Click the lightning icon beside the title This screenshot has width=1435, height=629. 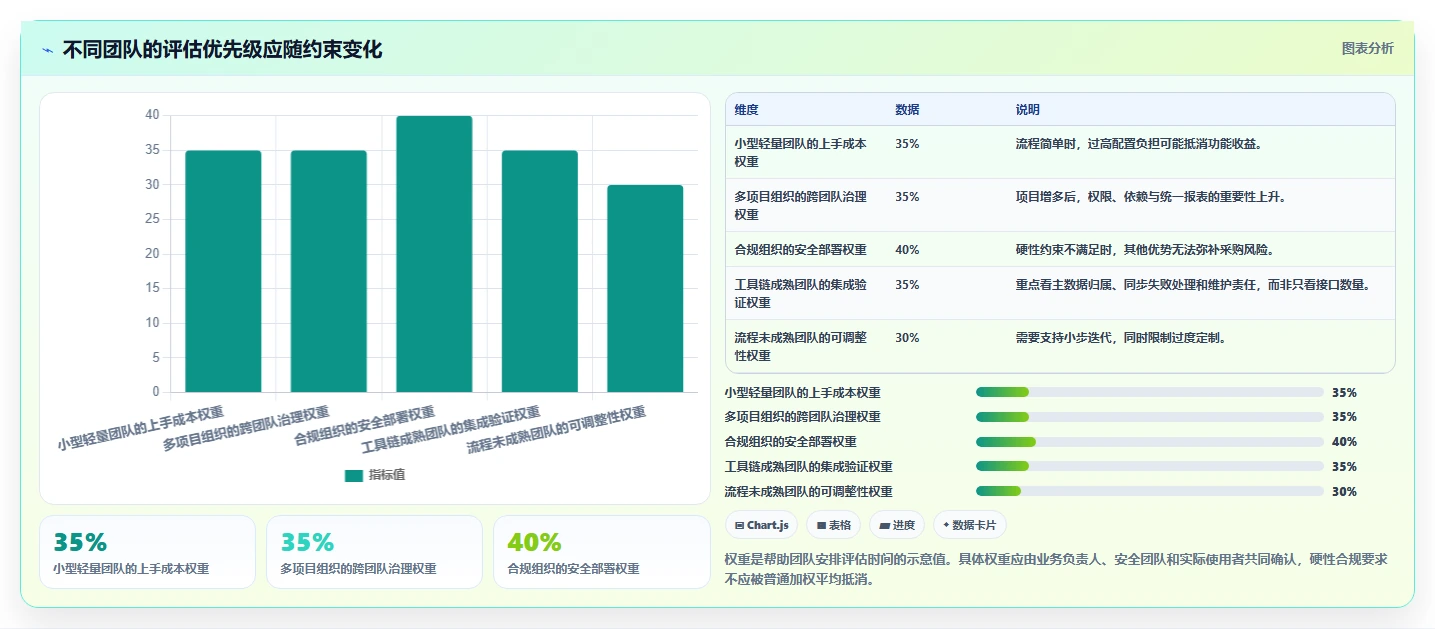point(47,50)
